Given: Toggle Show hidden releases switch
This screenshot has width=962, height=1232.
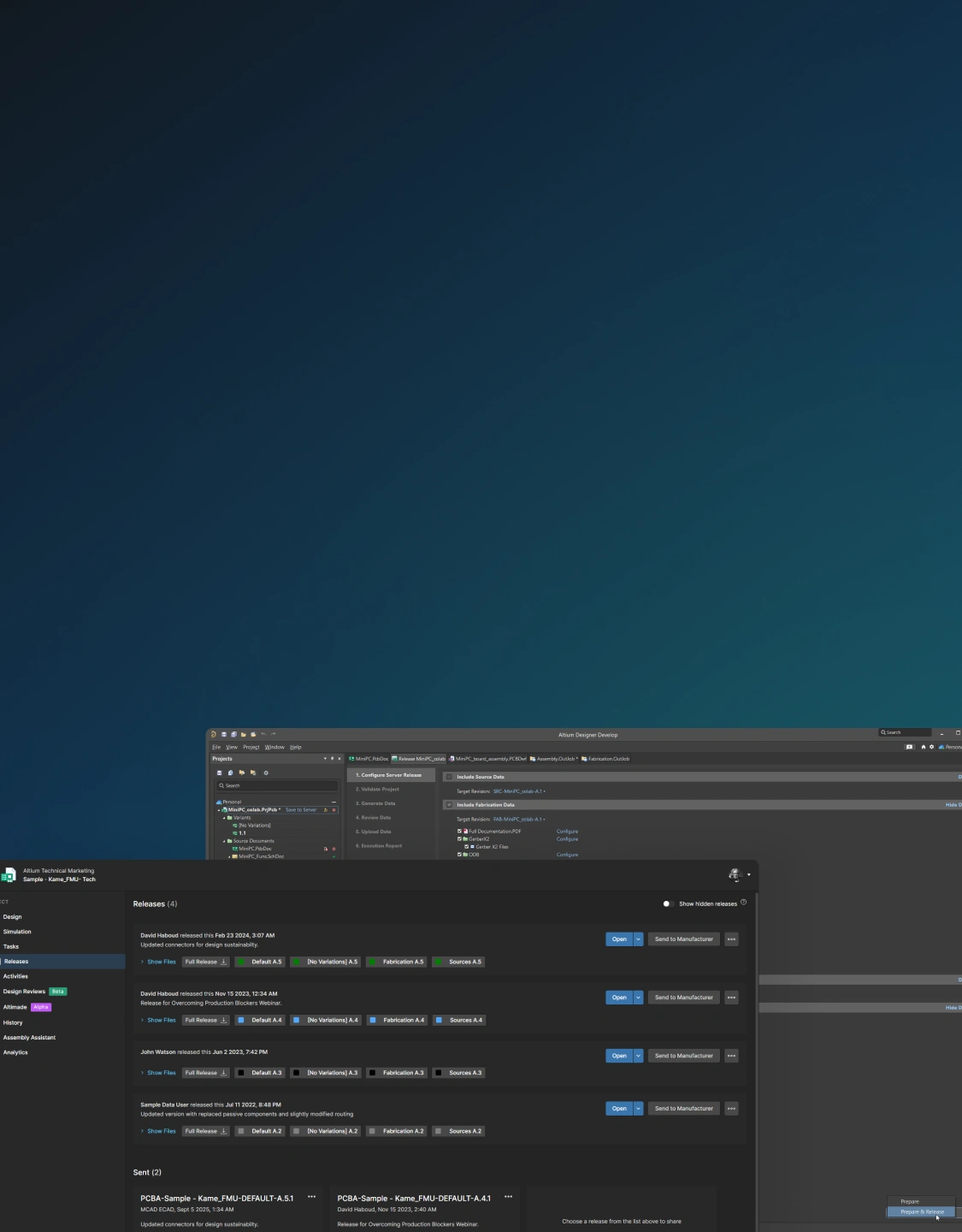Looking at the screenshot, I should point(668,903).
